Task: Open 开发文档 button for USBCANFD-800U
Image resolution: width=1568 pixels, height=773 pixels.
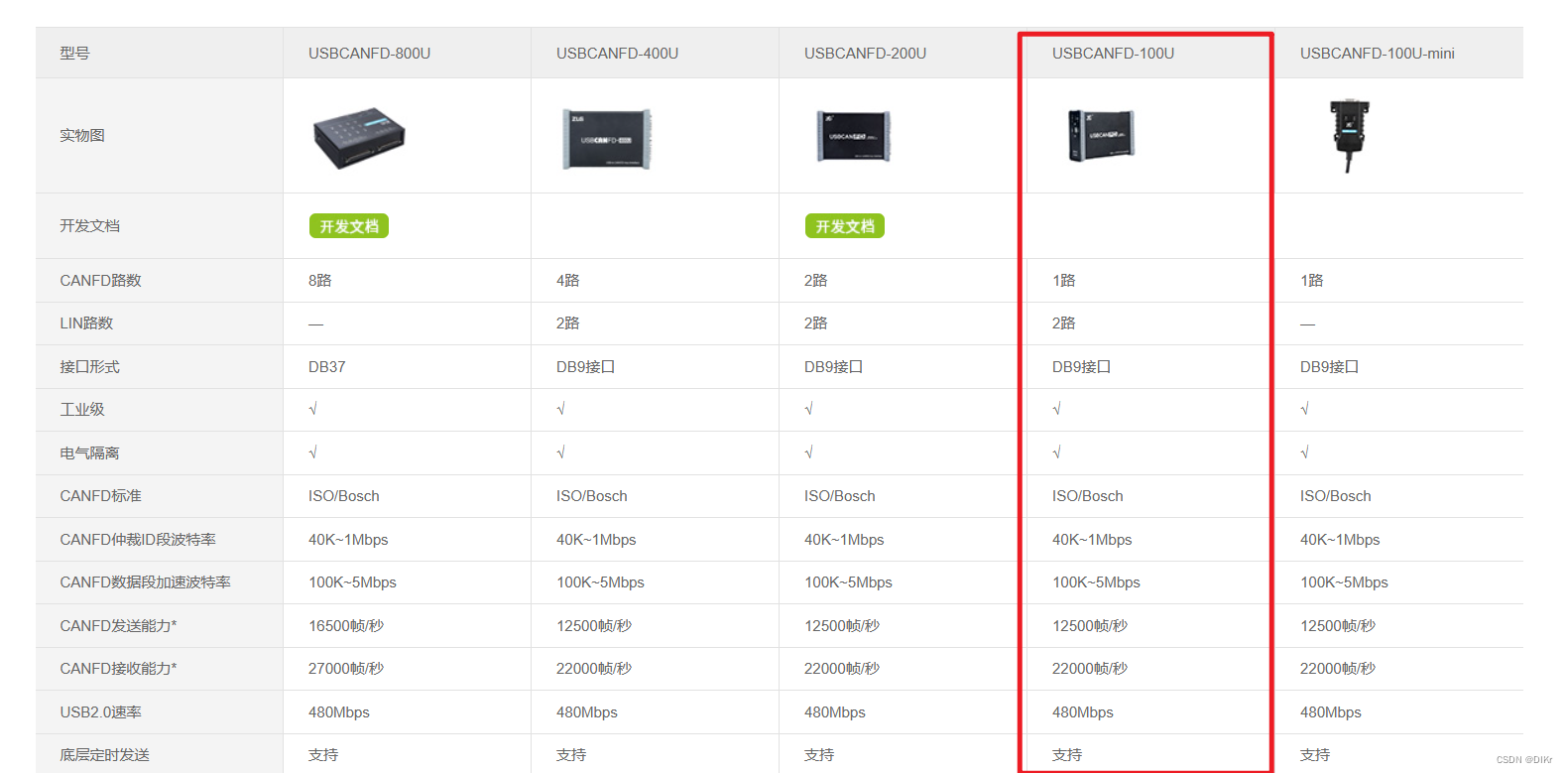Action: [x=349, y=226]
